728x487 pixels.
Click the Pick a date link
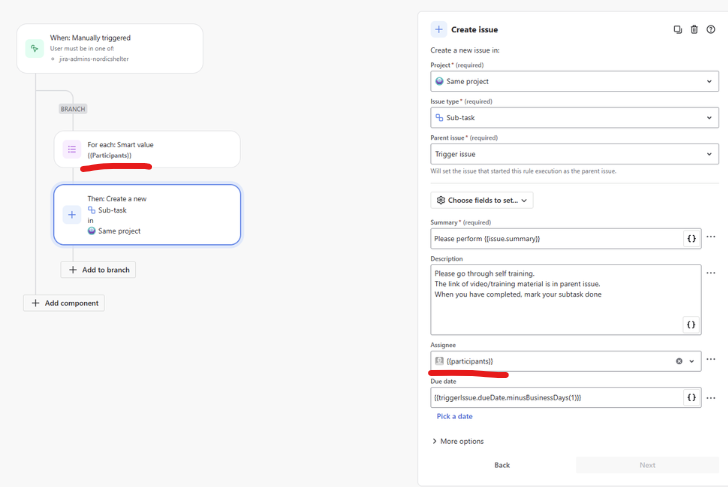click(455, 416)
